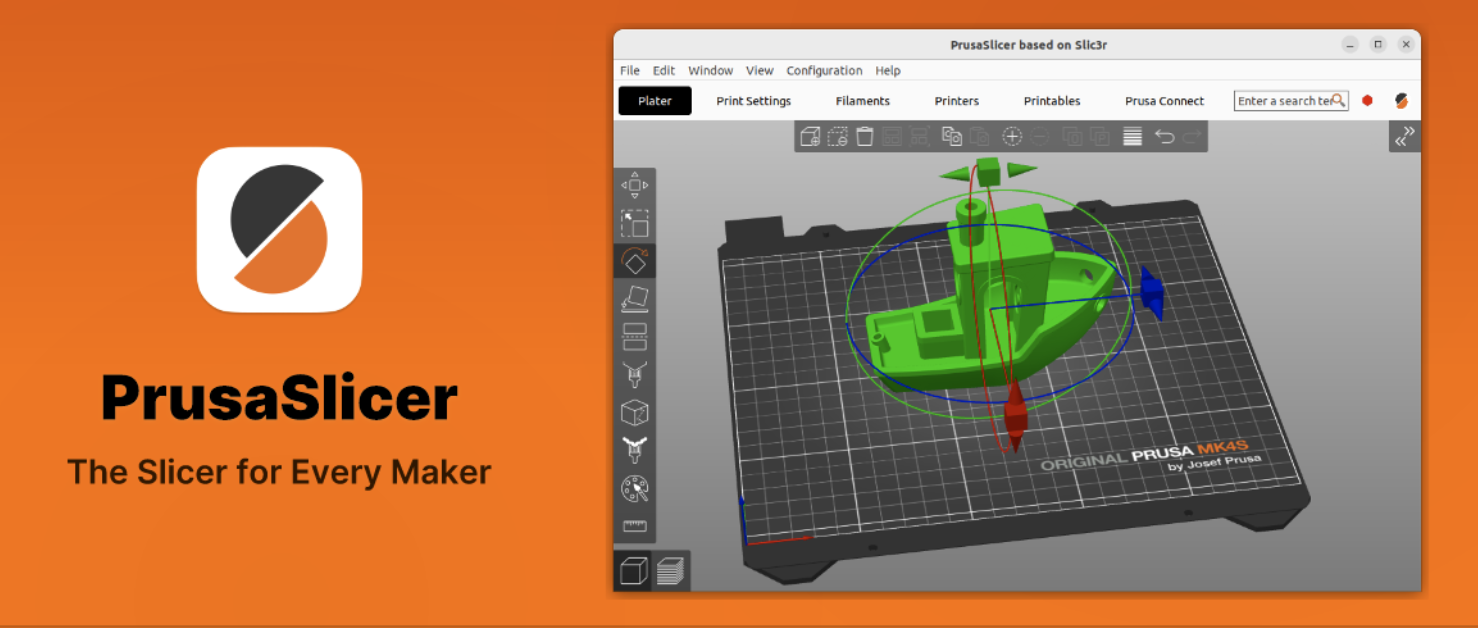Open the Multimaterial painting palette tool

635,488
